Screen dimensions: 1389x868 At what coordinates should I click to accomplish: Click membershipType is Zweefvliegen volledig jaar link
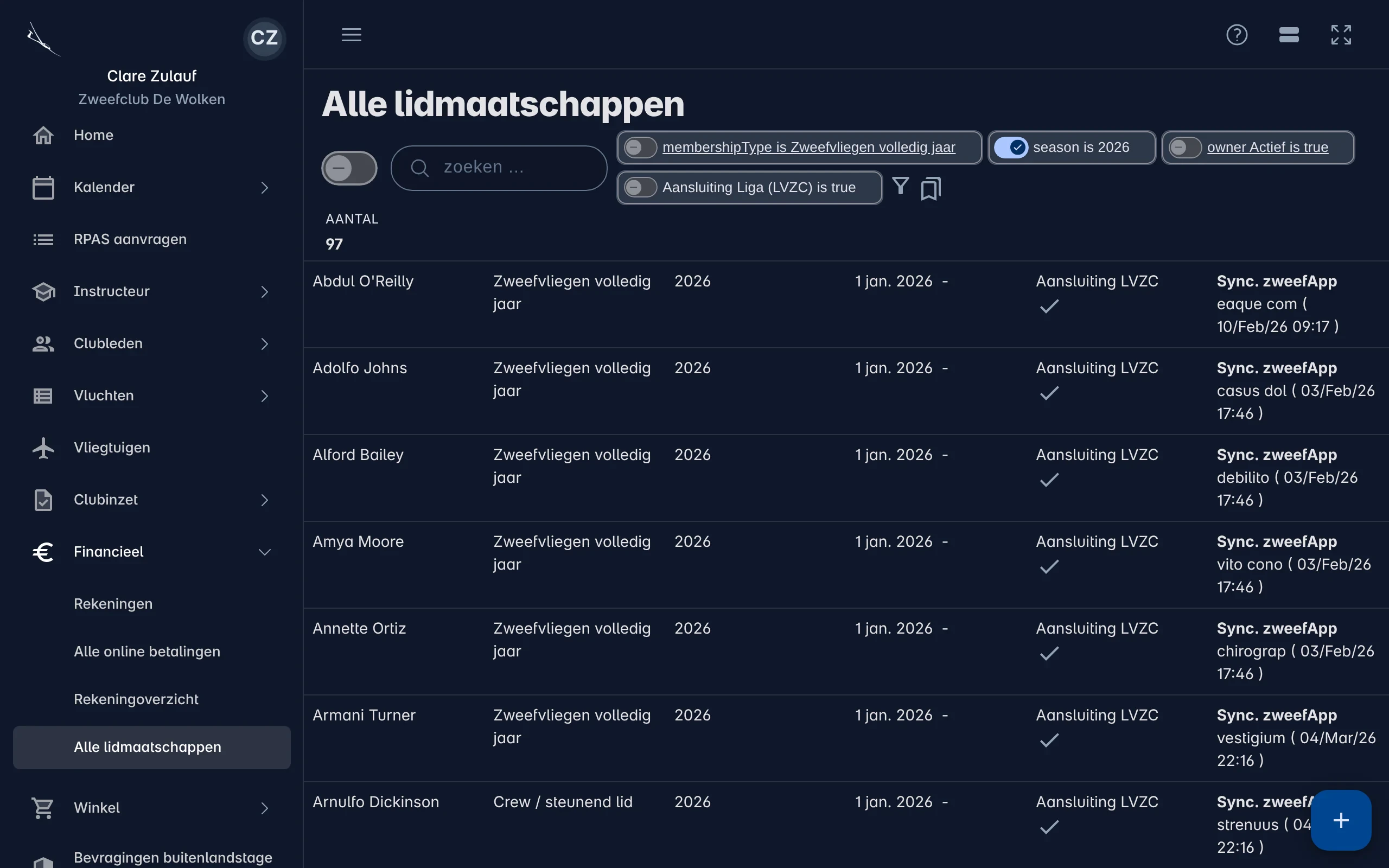tap(809, 148)
